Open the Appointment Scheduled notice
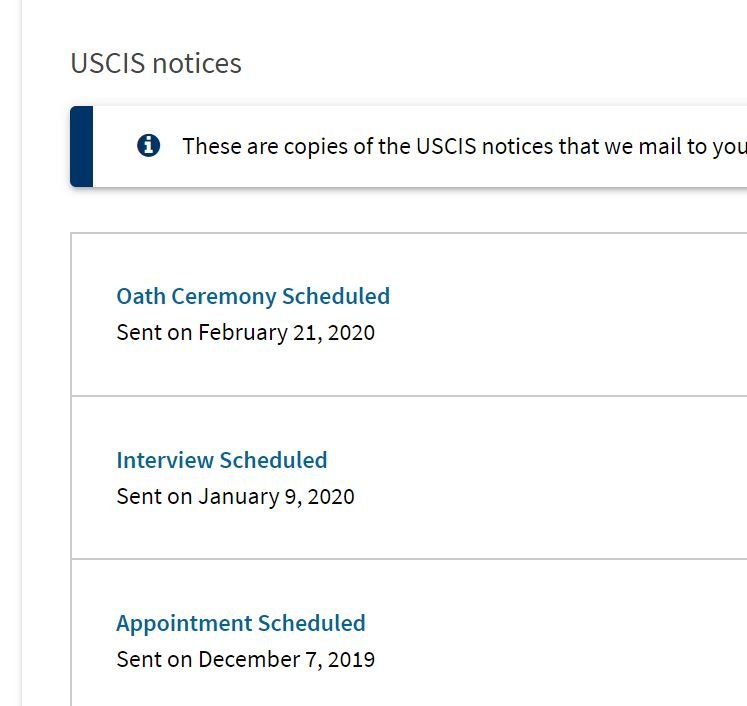 pyautogui.click(x=241, y=624)
